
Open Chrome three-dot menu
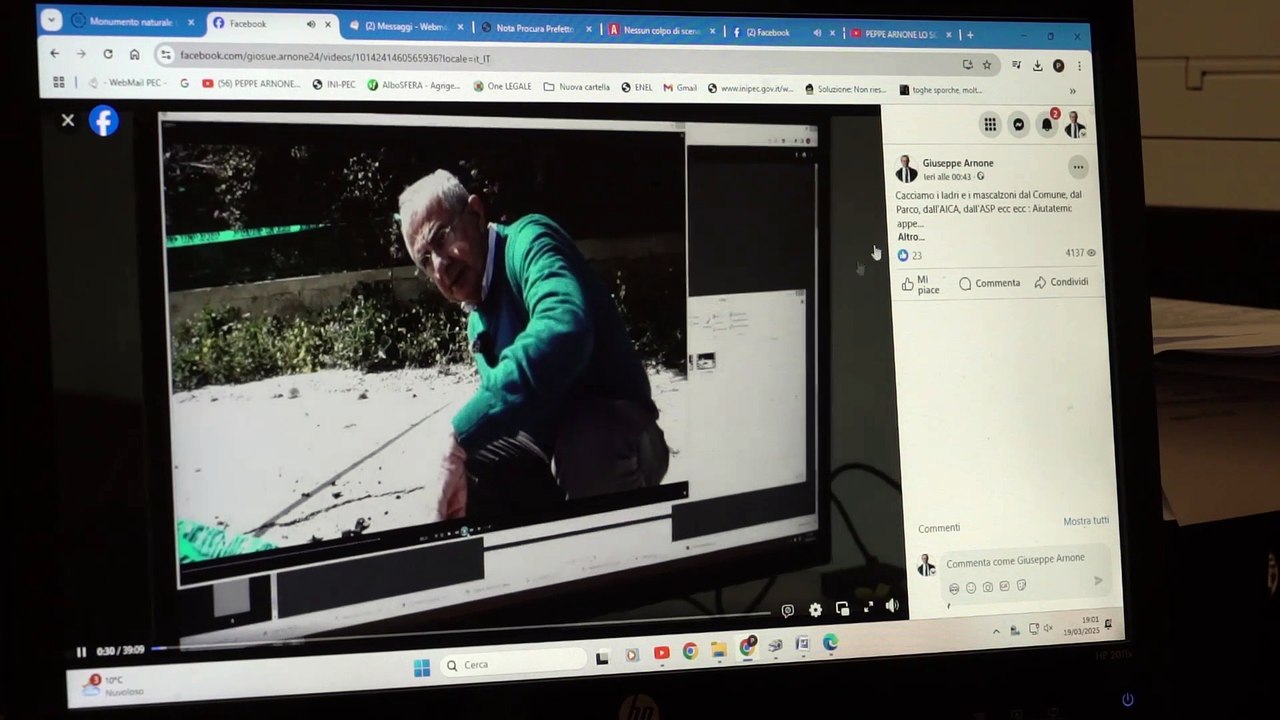pos(1078,66)
